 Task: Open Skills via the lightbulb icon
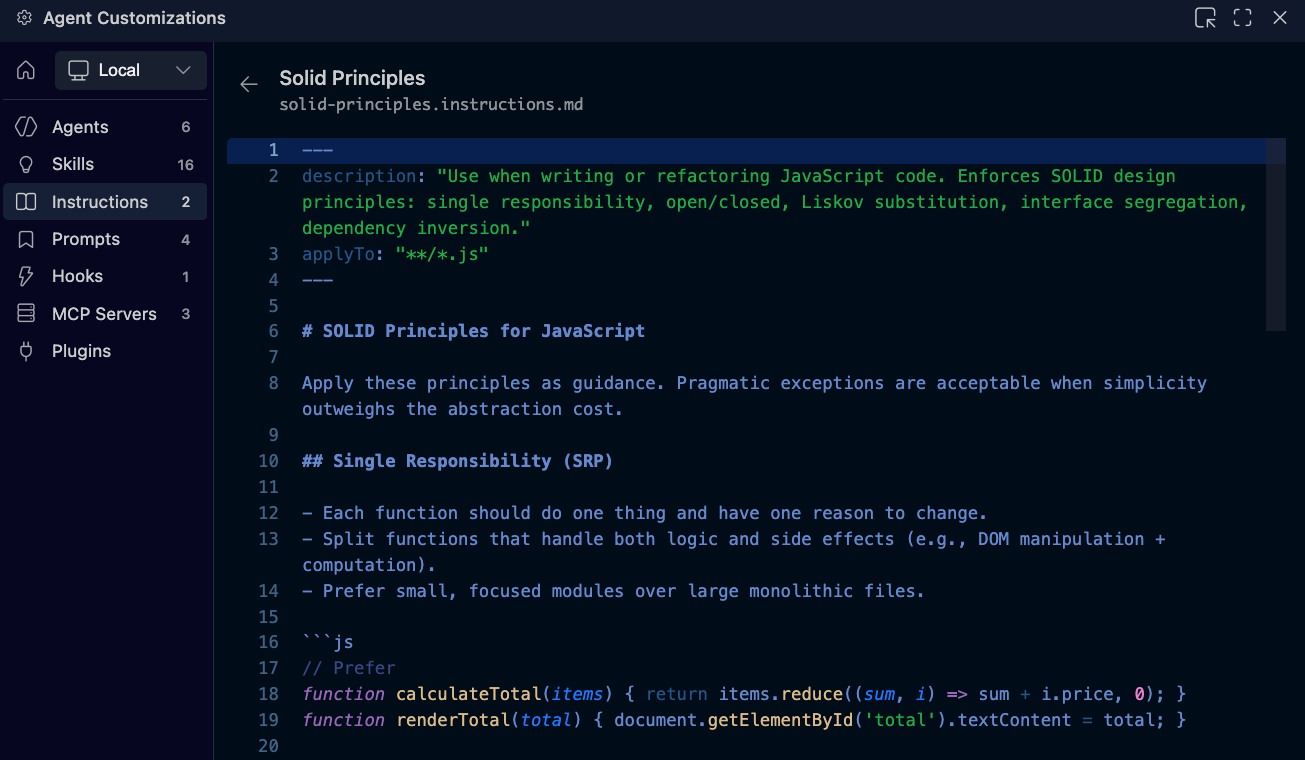tap(25, 164)
